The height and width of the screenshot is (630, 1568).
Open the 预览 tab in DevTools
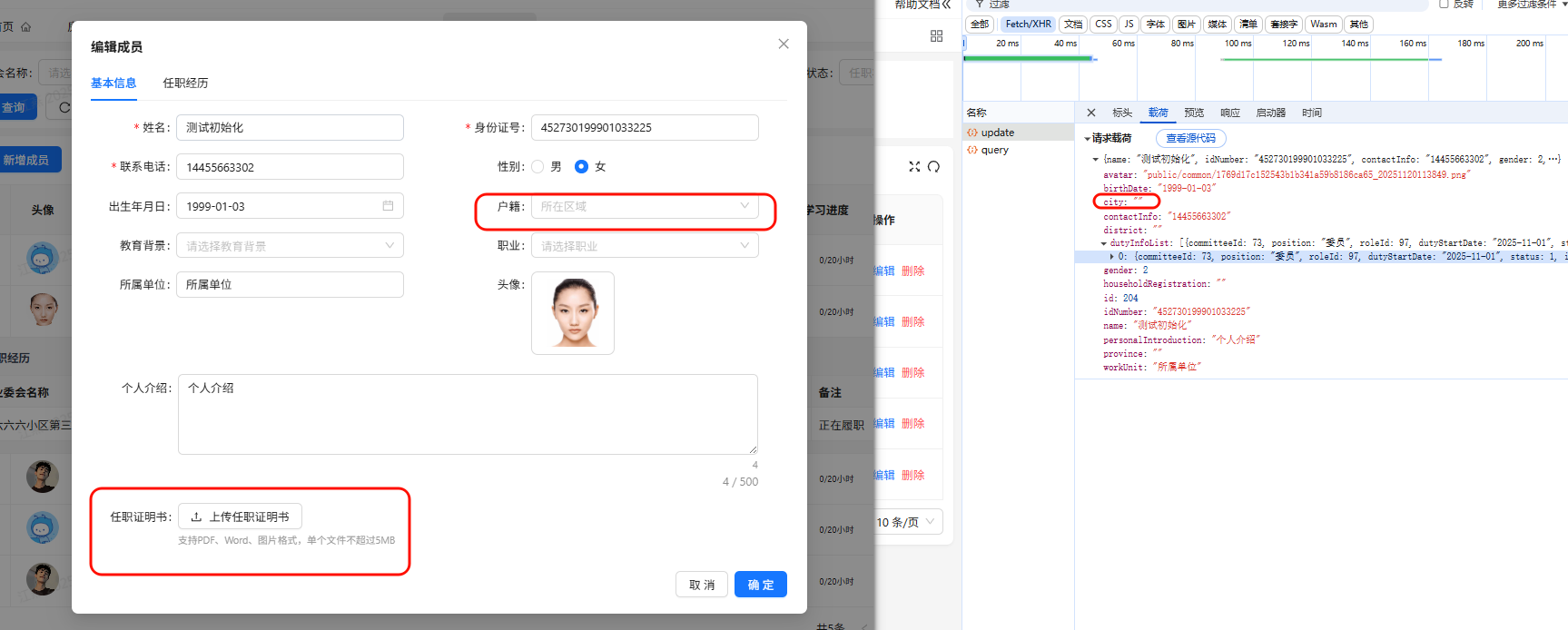(x=1193, y=113)
